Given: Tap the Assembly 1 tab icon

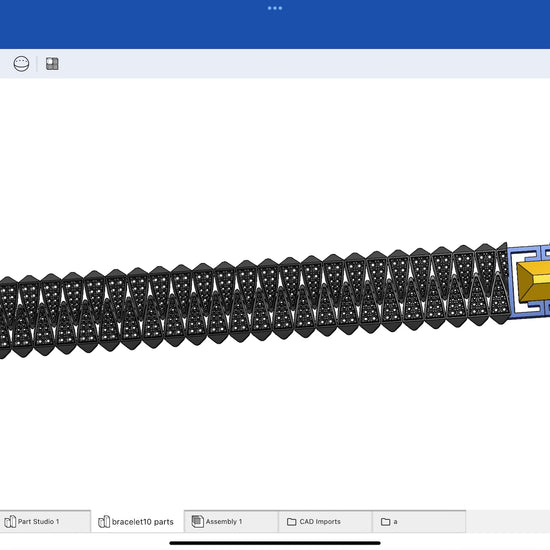Looking at the screenshot, I should tap(197, 521).
